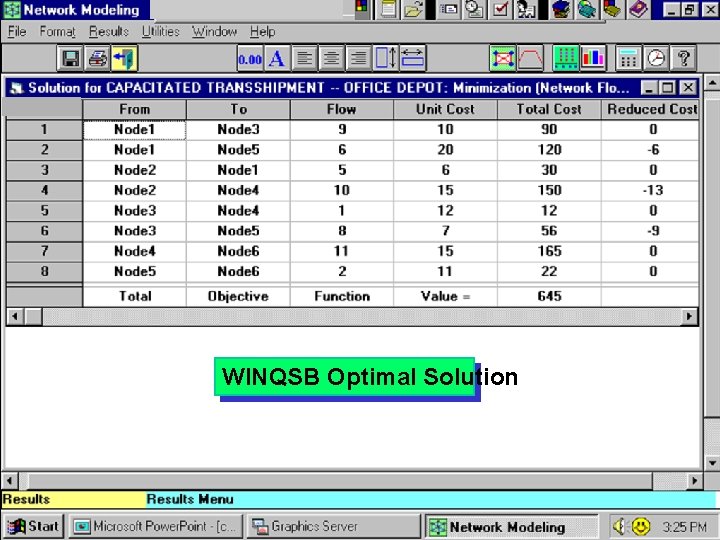Click the graphic network solution icon
This screenshot has width=720, height=540.
(x=503, y=58)
